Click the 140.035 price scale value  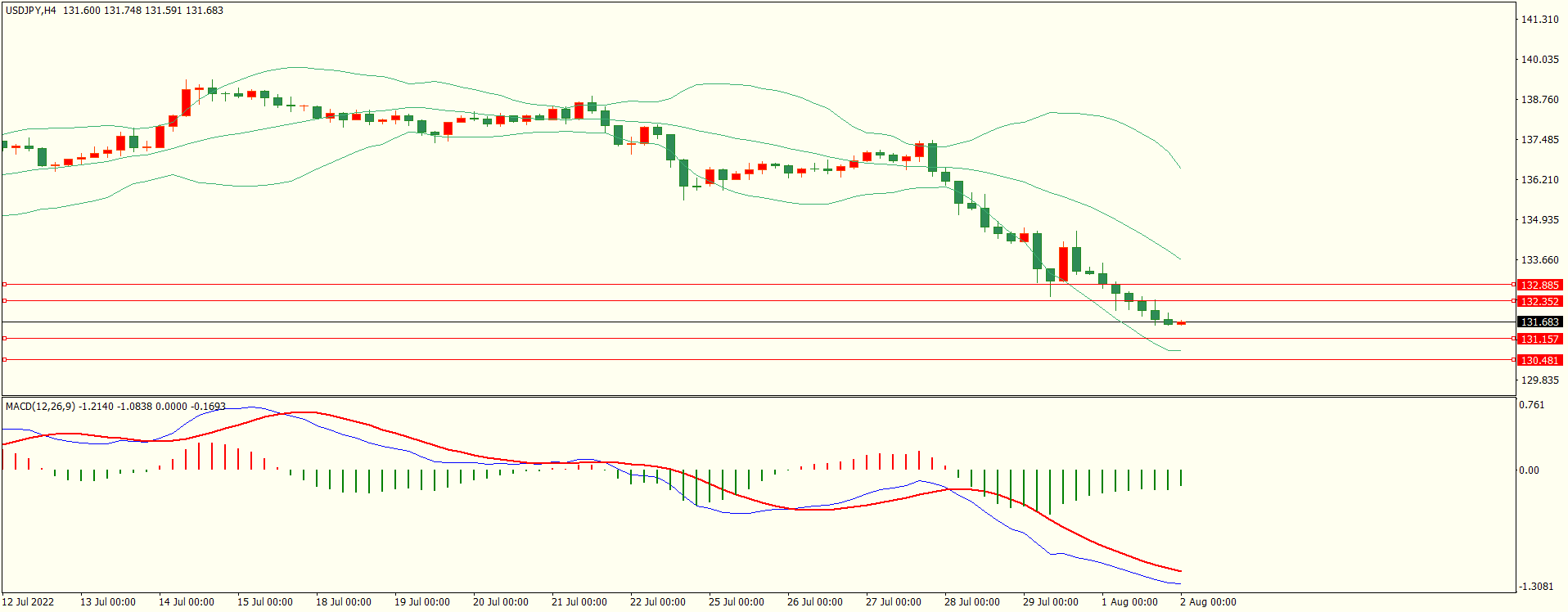(1539, 60)
